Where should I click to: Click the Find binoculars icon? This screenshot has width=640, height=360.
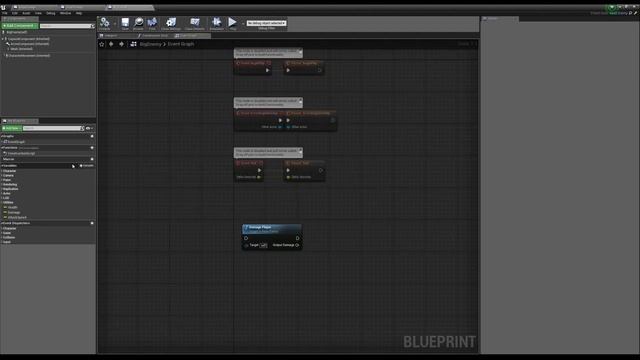coord(152,23)
